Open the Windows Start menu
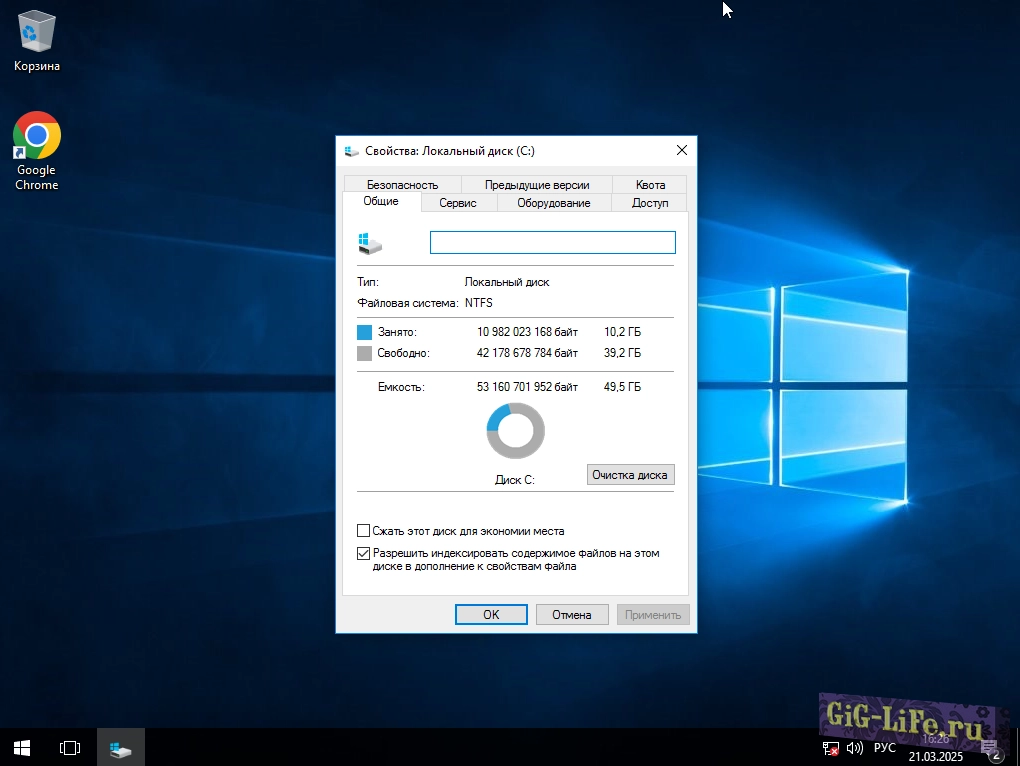 (x=22, y=747)
